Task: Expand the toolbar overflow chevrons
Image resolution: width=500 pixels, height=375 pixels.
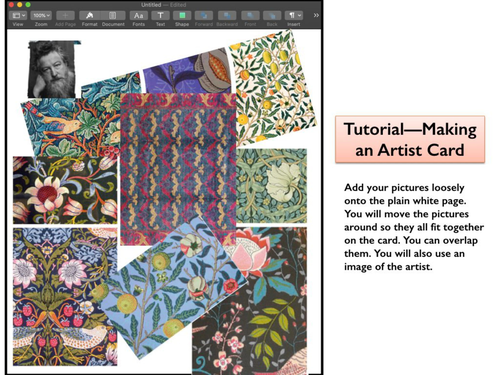Action: pyautogui.click(x=316, y=15)
